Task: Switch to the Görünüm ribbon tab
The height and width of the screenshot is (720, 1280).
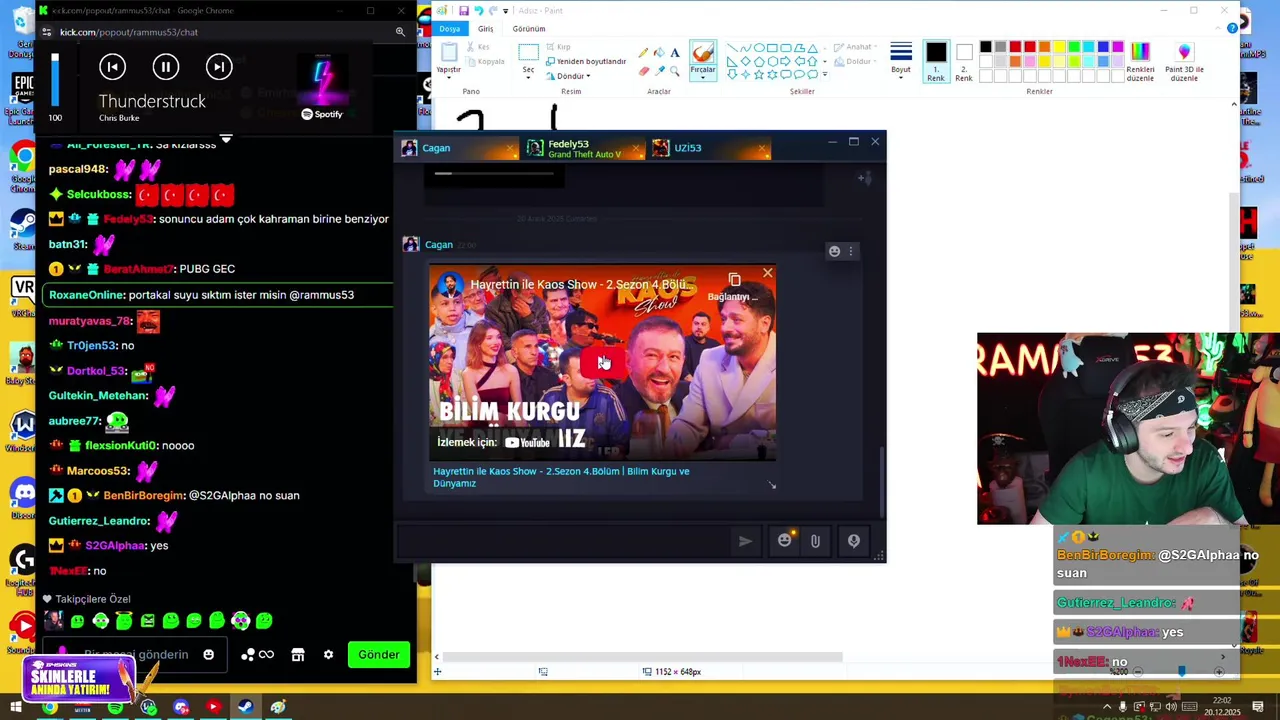Action: 529,29
